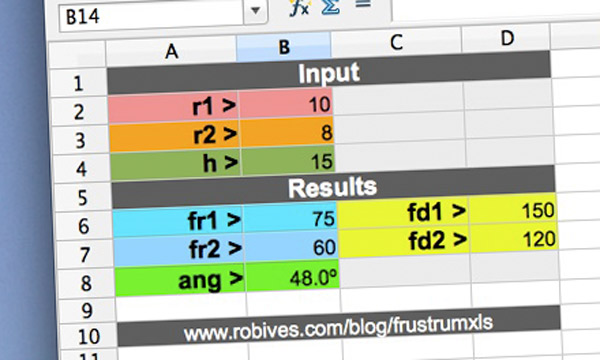
Task: Click the fd2 value cell 120
Action: coord(514,238)
